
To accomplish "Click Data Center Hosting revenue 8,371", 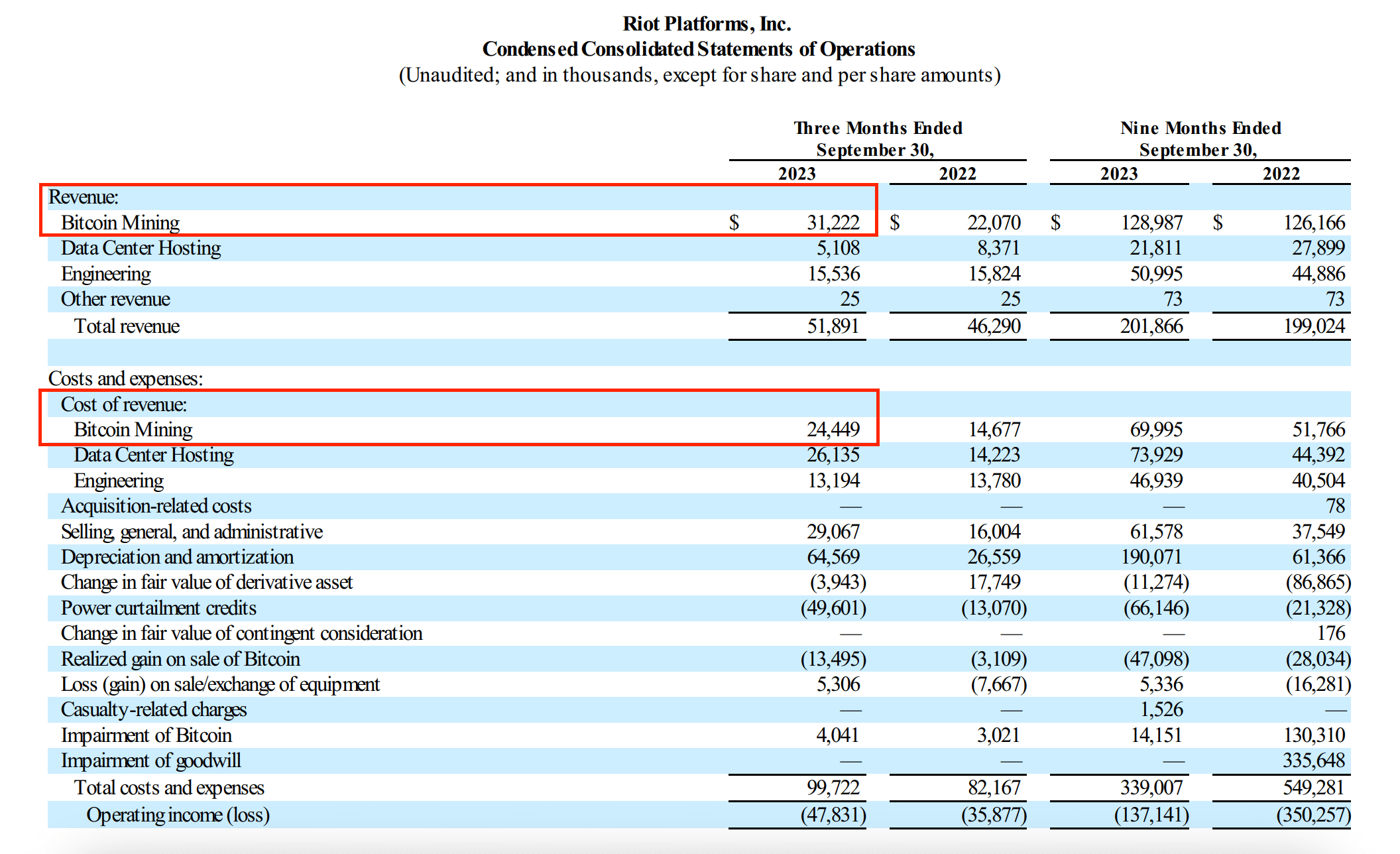I will [998, 248].
